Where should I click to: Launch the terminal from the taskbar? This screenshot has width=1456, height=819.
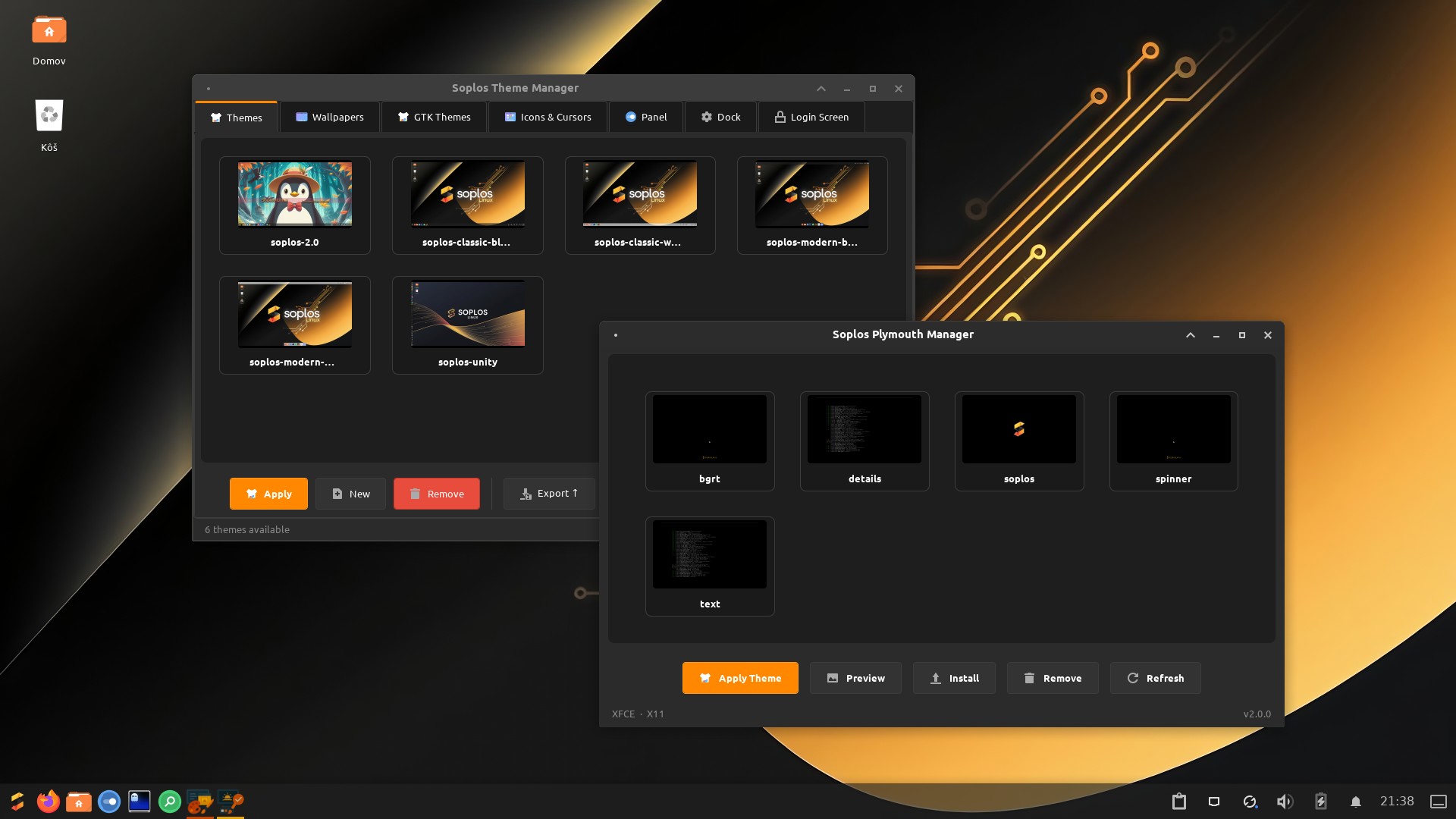(x=140, y=802)
